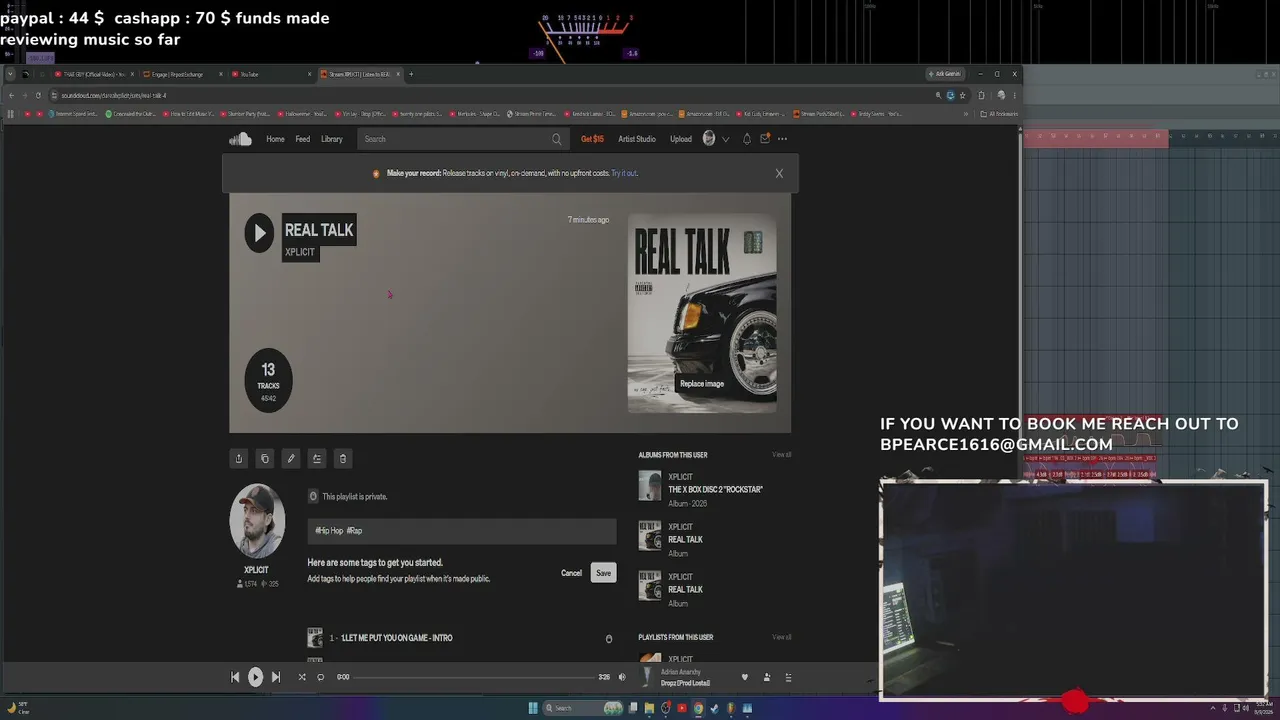
Task: Open Artist Studio link
Action: (637, 139)
